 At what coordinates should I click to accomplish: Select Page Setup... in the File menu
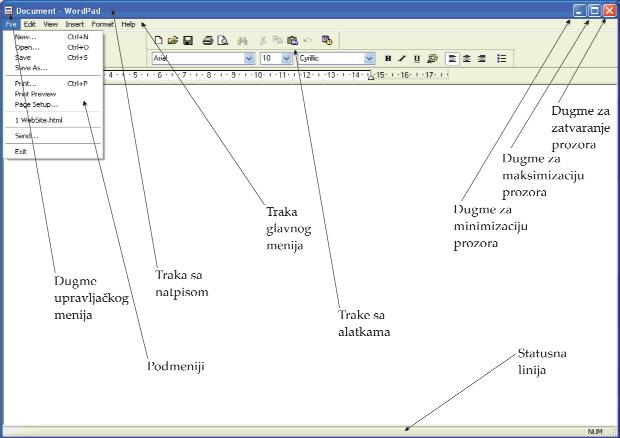[x=53, y=104]
